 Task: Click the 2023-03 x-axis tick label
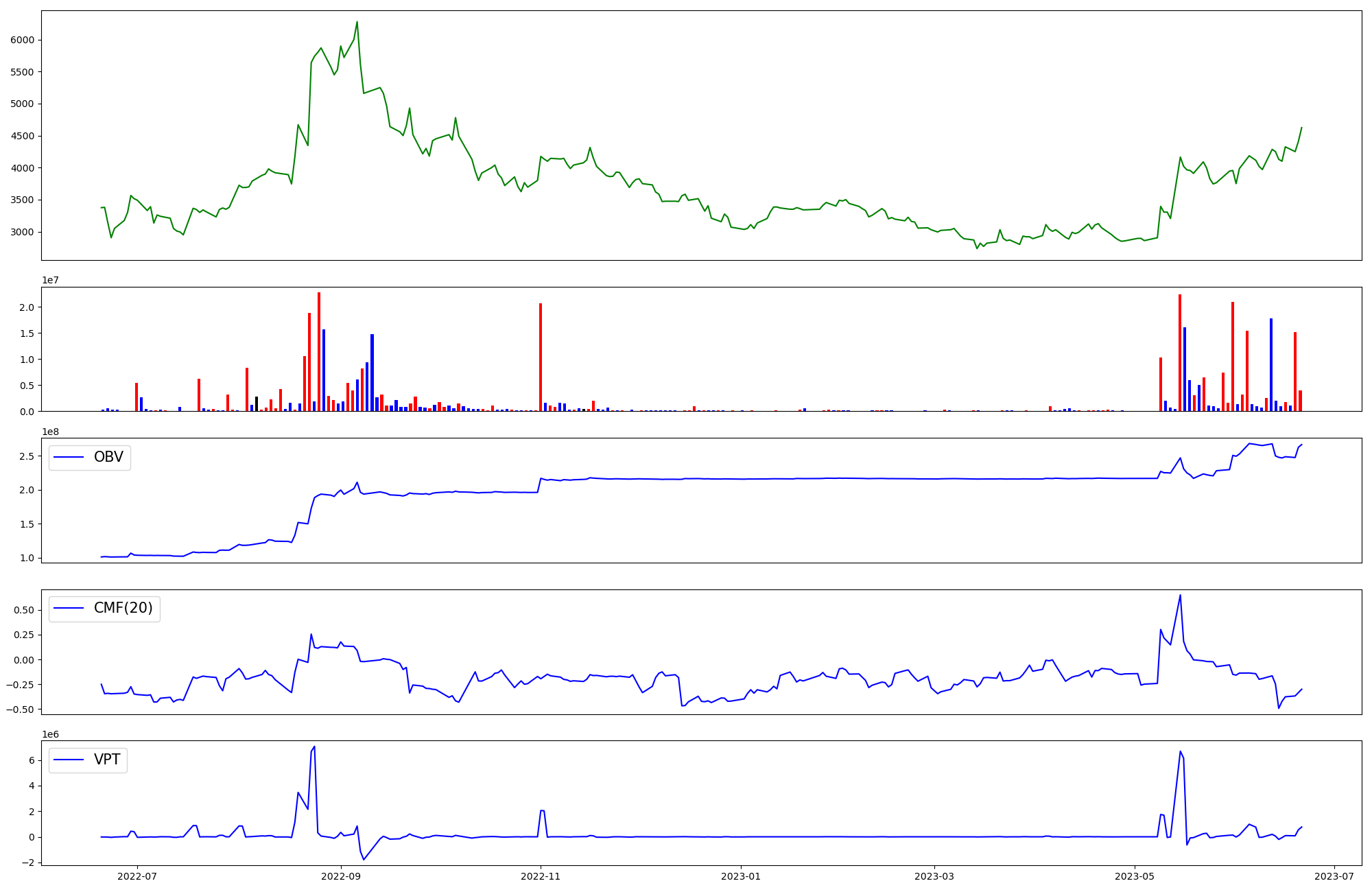coord(934,876)
